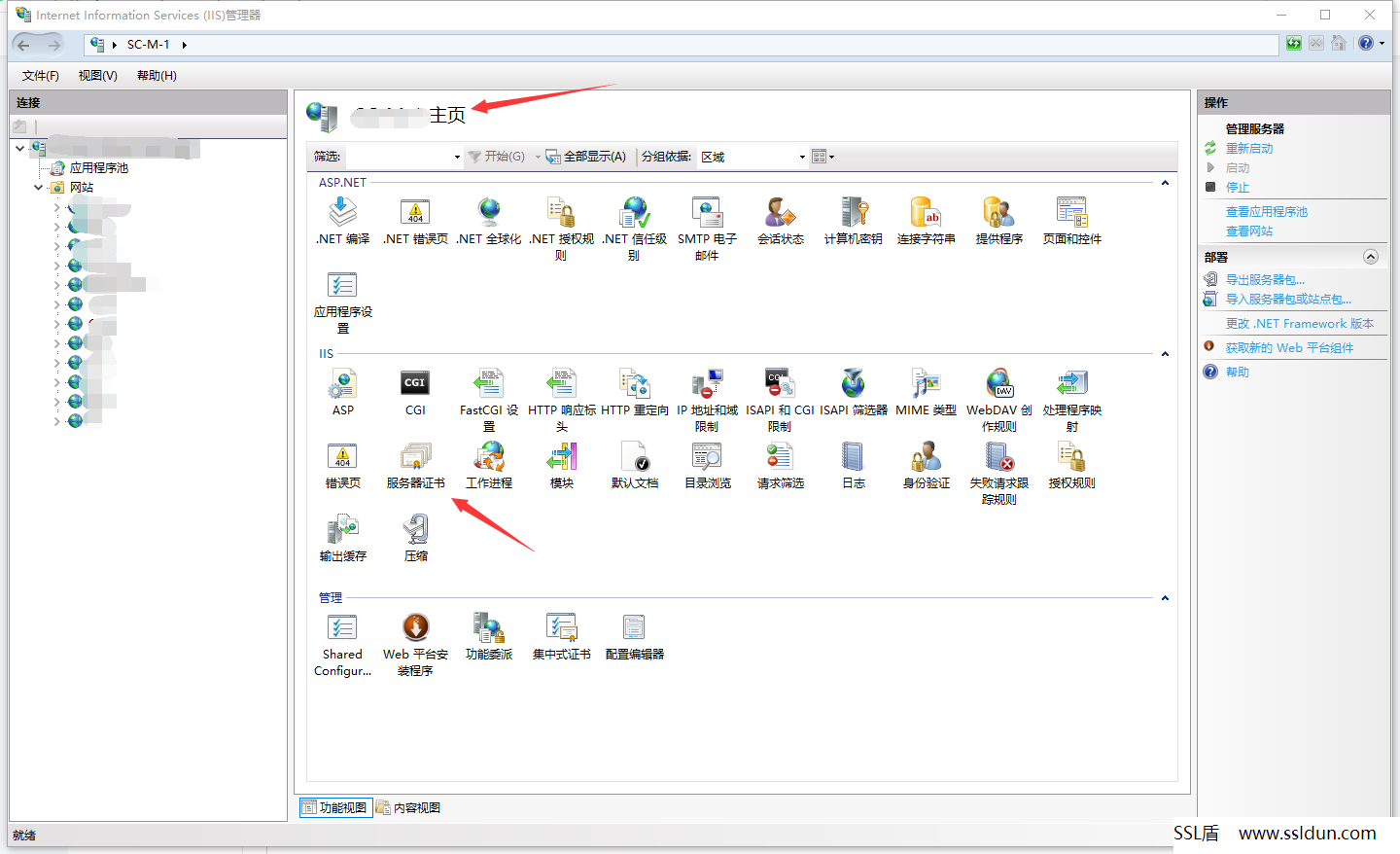Open the 服务器证书 (Server Certificates) icon
Screen dimensions: 1400x854
[x=415, y=466]
